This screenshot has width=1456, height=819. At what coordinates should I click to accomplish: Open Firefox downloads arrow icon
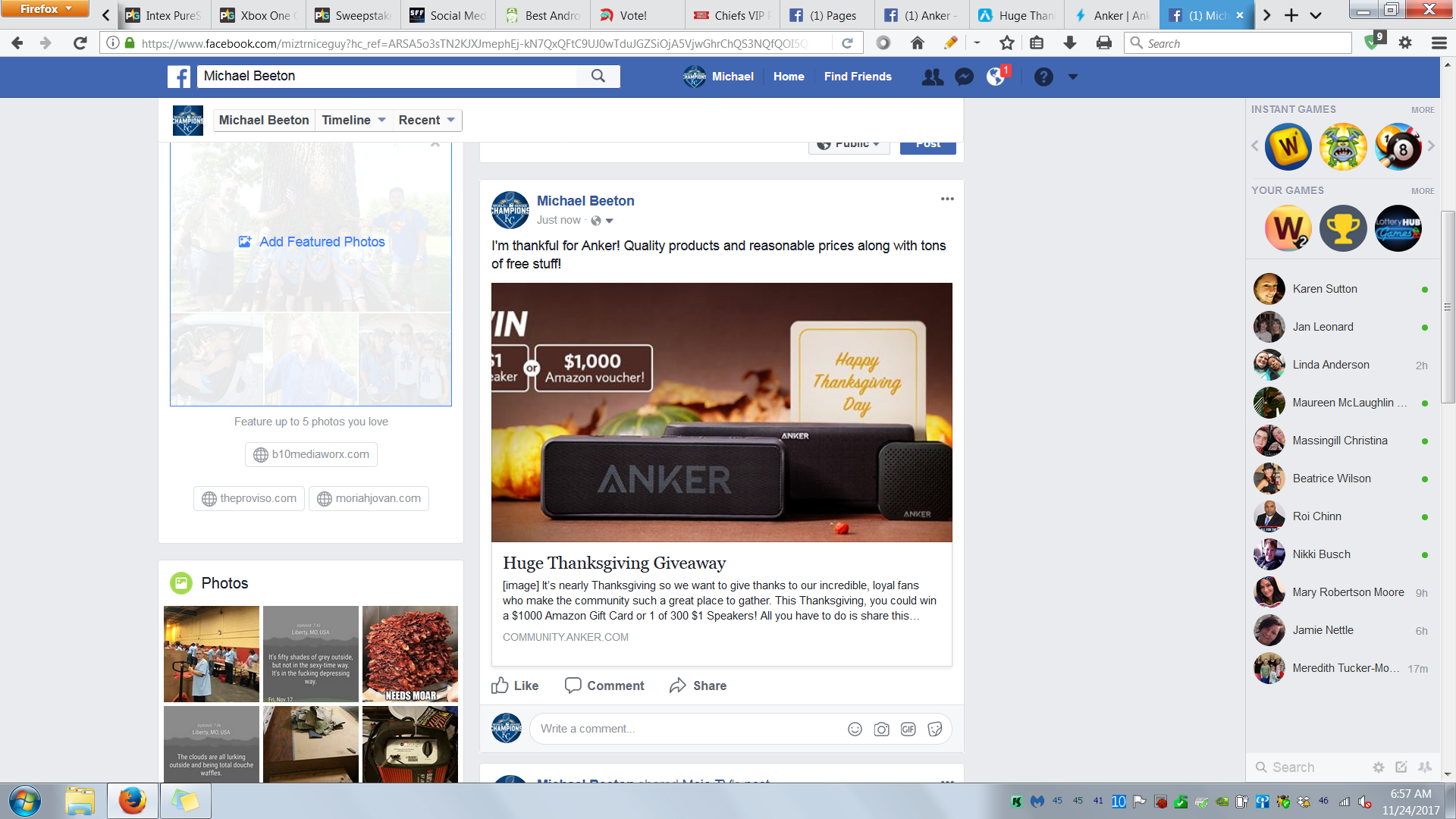(1070, 43)
